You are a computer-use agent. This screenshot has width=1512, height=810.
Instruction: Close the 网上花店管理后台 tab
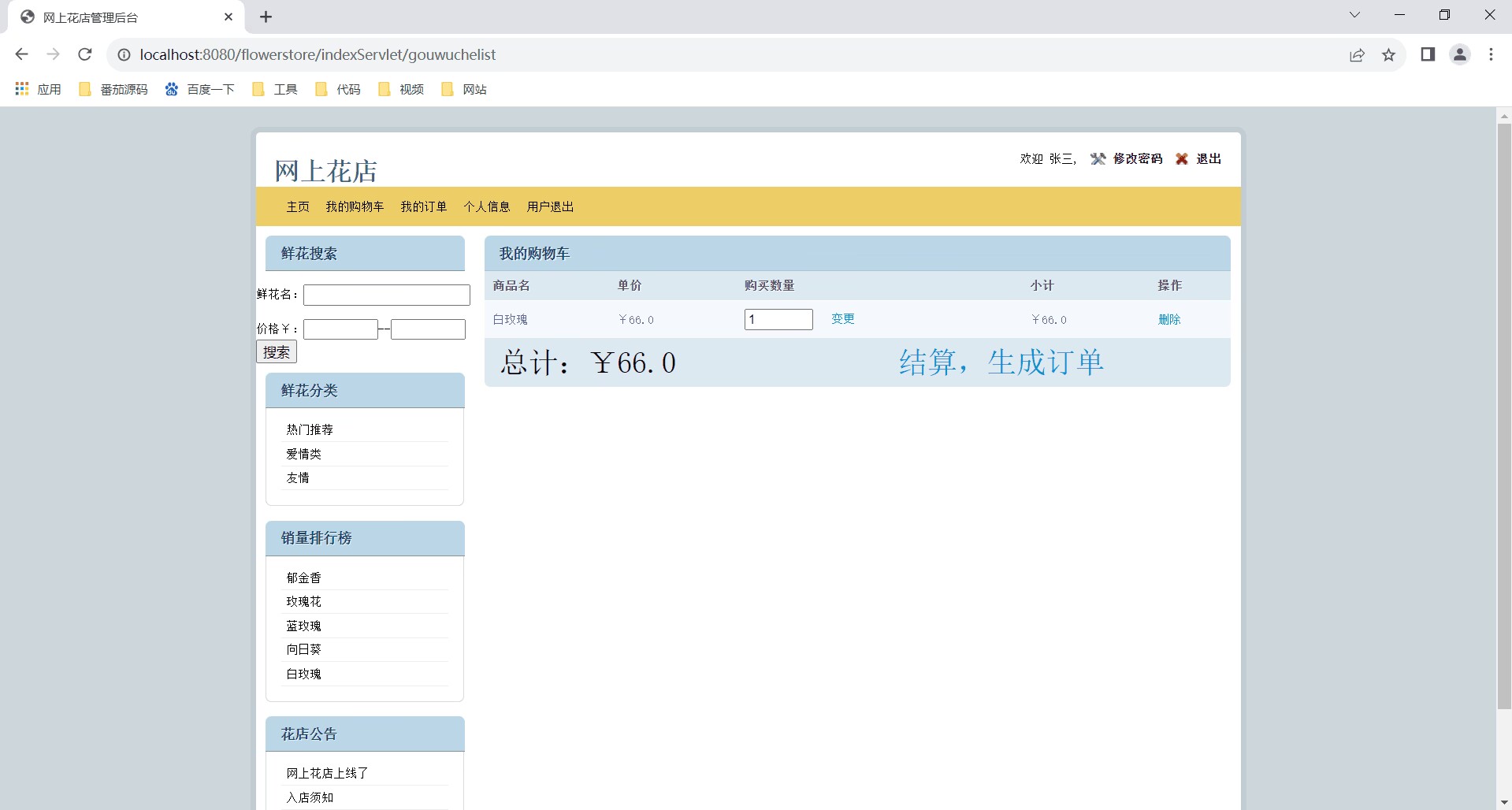tap(228, 17)
